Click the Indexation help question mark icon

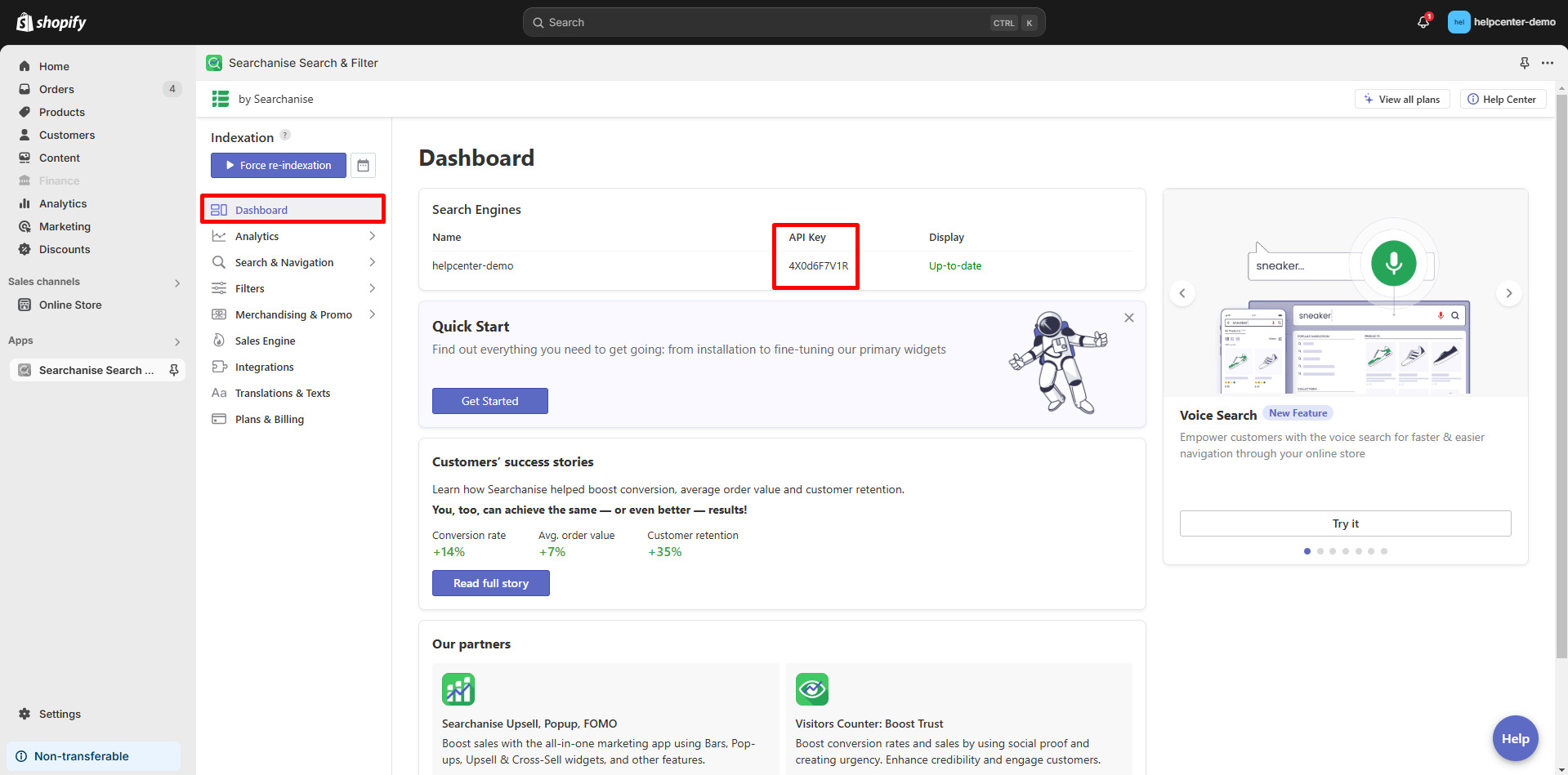point(285,136)
